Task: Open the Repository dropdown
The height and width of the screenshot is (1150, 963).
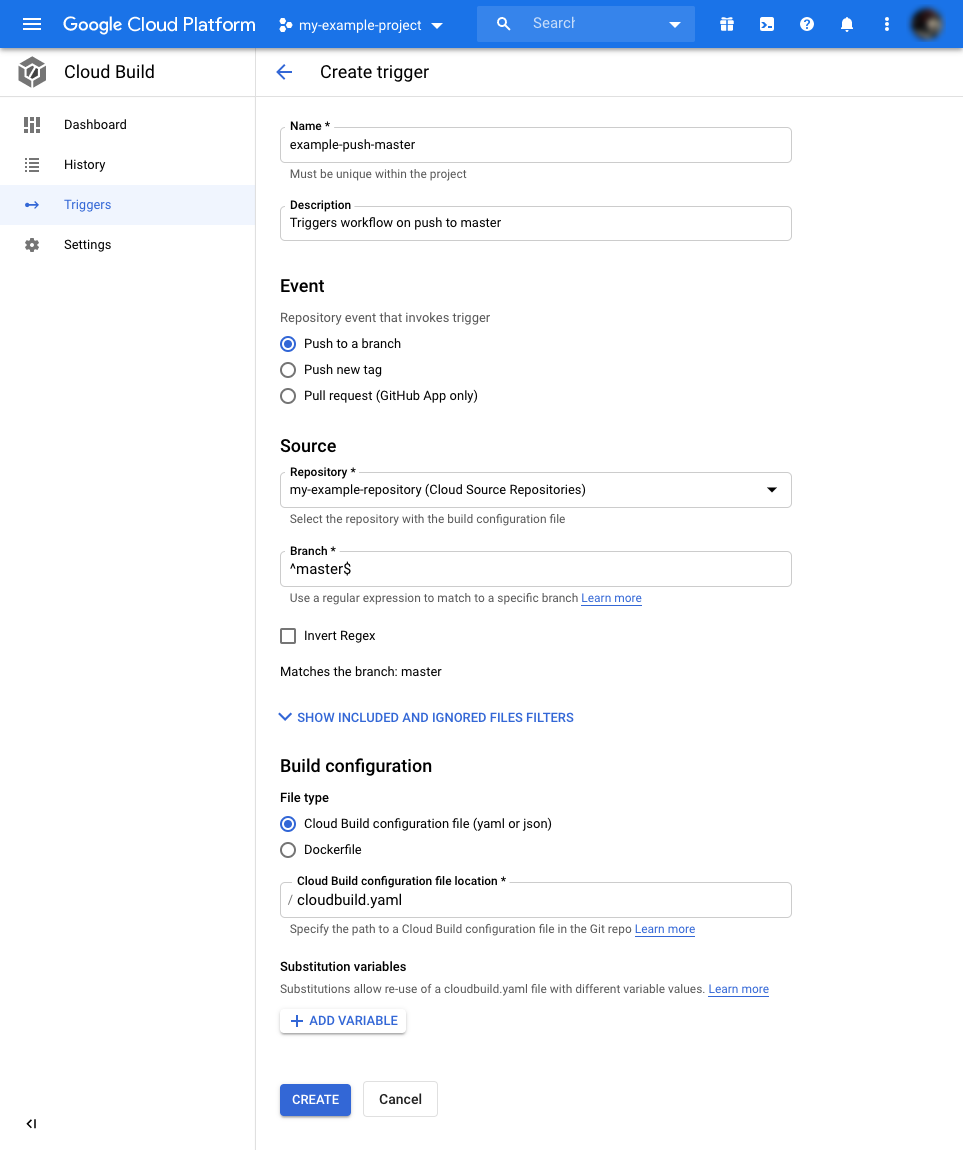Action: pyautogui.click(x=535, y=490)
